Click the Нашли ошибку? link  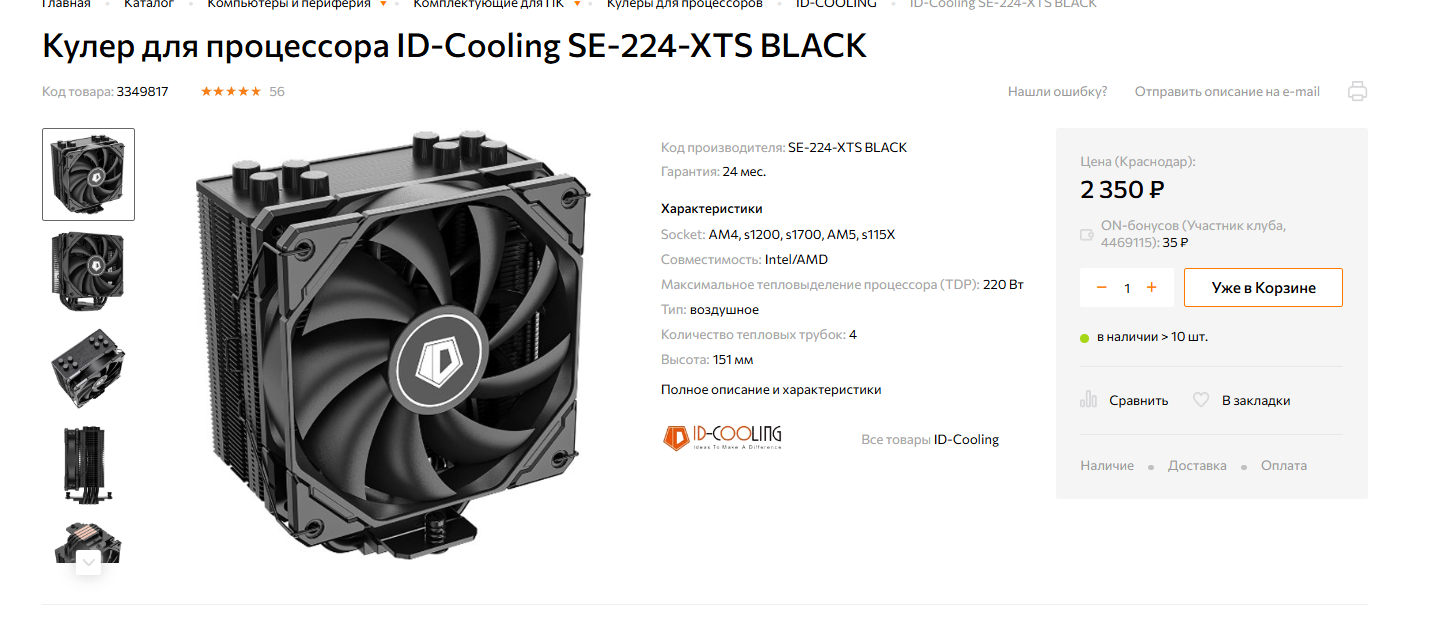tap(1058, 91)
